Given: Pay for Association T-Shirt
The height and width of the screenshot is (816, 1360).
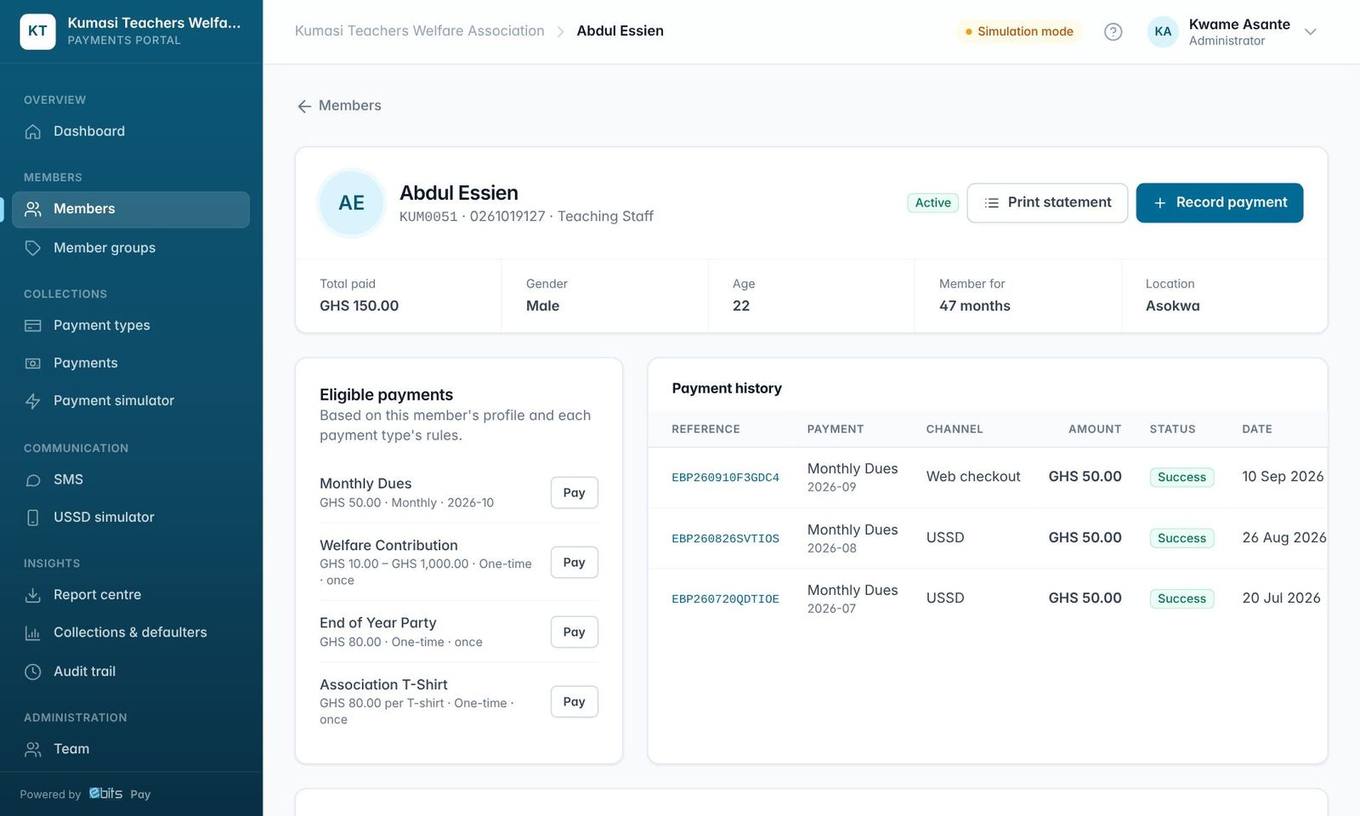Looking at the screenshot, I should point(574,702).
